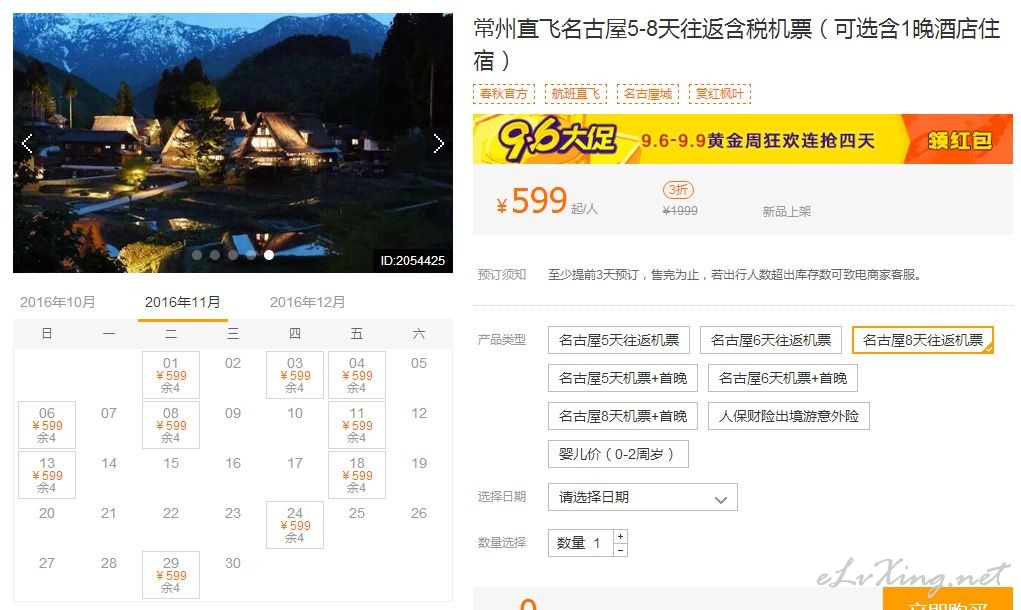Open the 请选择日期 date dropdown

(x=643, y=497)
